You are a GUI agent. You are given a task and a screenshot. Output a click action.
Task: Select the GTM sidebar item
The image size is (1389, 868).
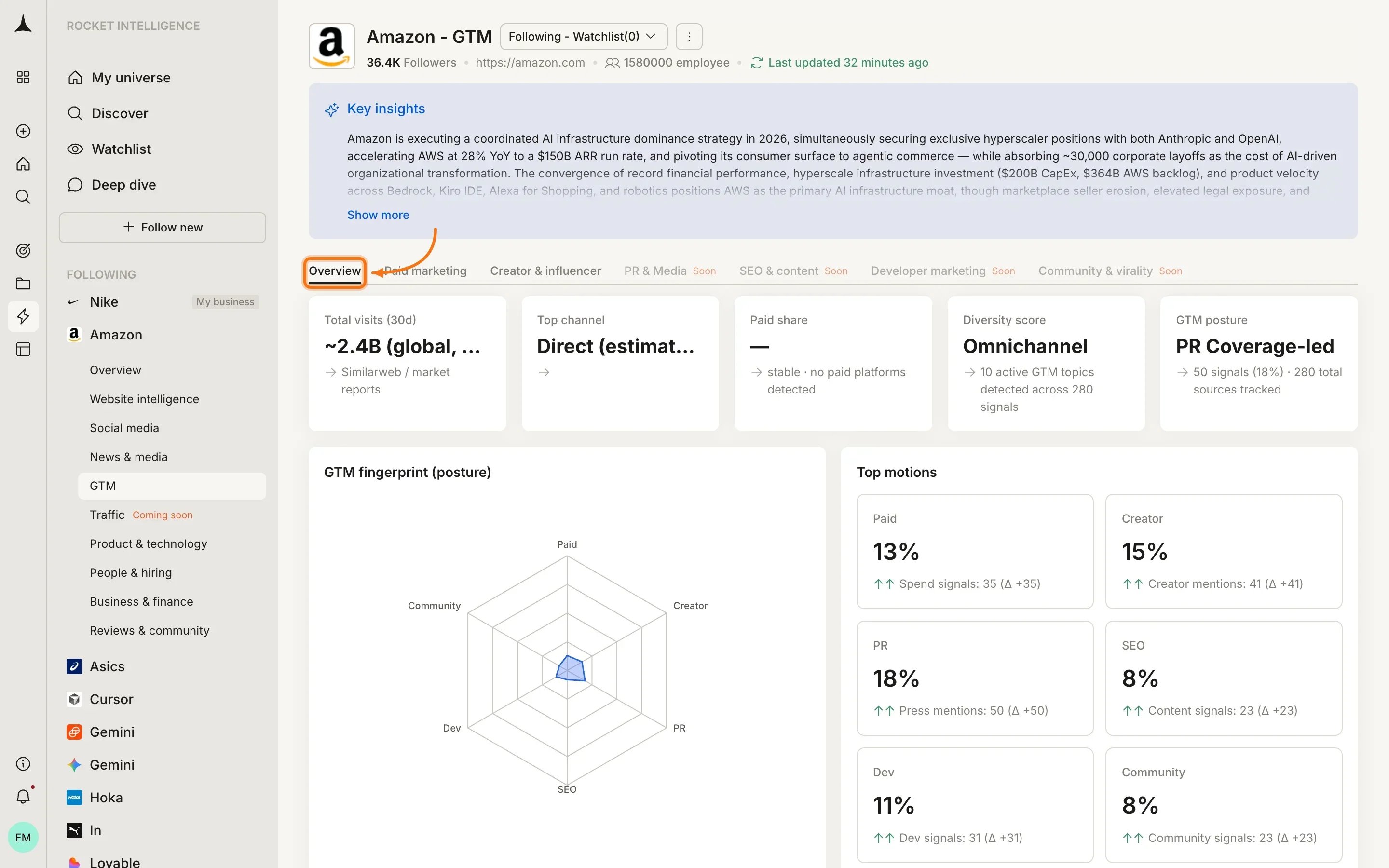[x=172, y=486]
